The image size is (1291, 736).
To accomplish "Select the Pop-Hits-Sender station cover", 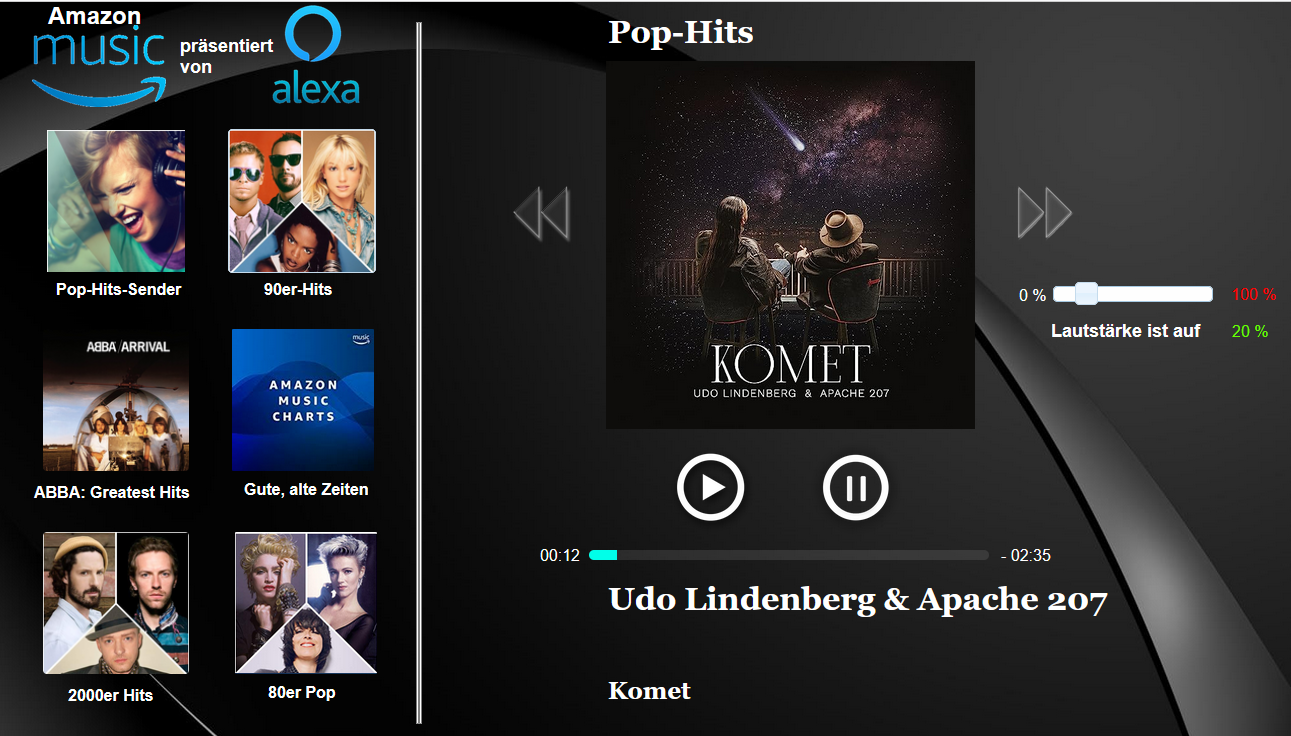I will pos(116,201).
